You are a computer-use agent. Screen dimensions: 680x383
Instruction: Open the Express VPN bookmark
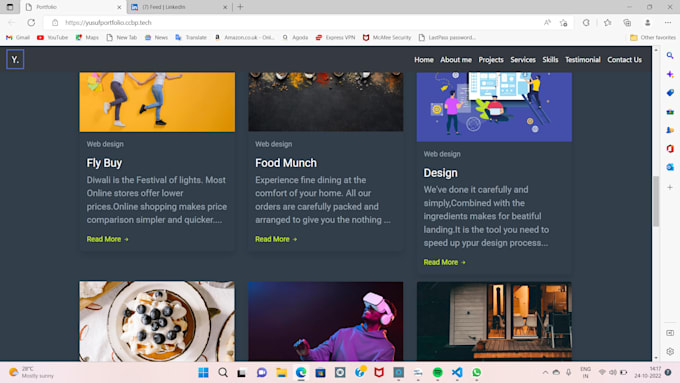point(335,38)
